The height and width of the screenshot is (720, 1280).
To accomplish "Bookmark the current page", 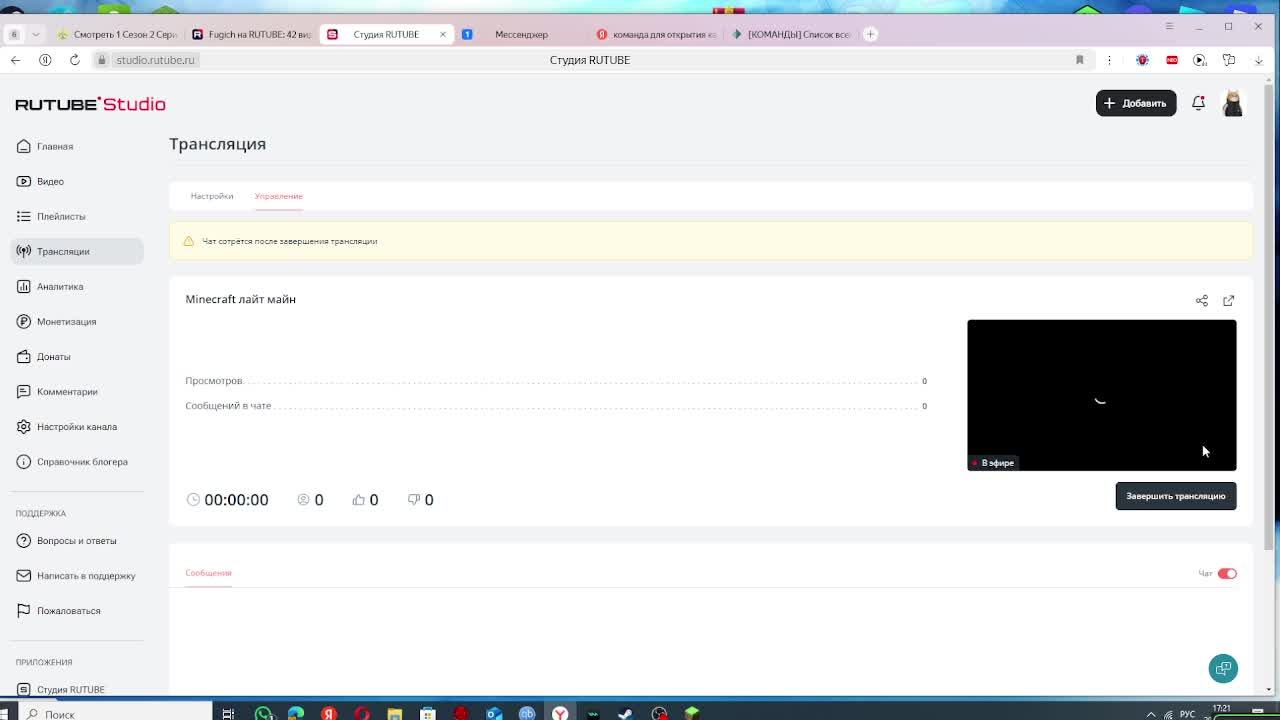I will click(1079, 60).
